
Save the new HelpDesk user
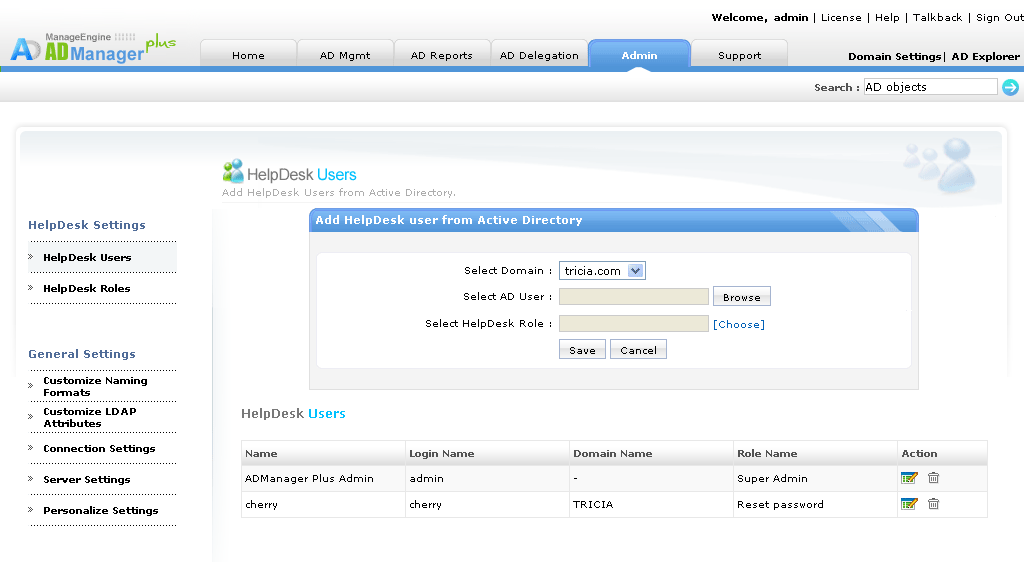point(582,350)
